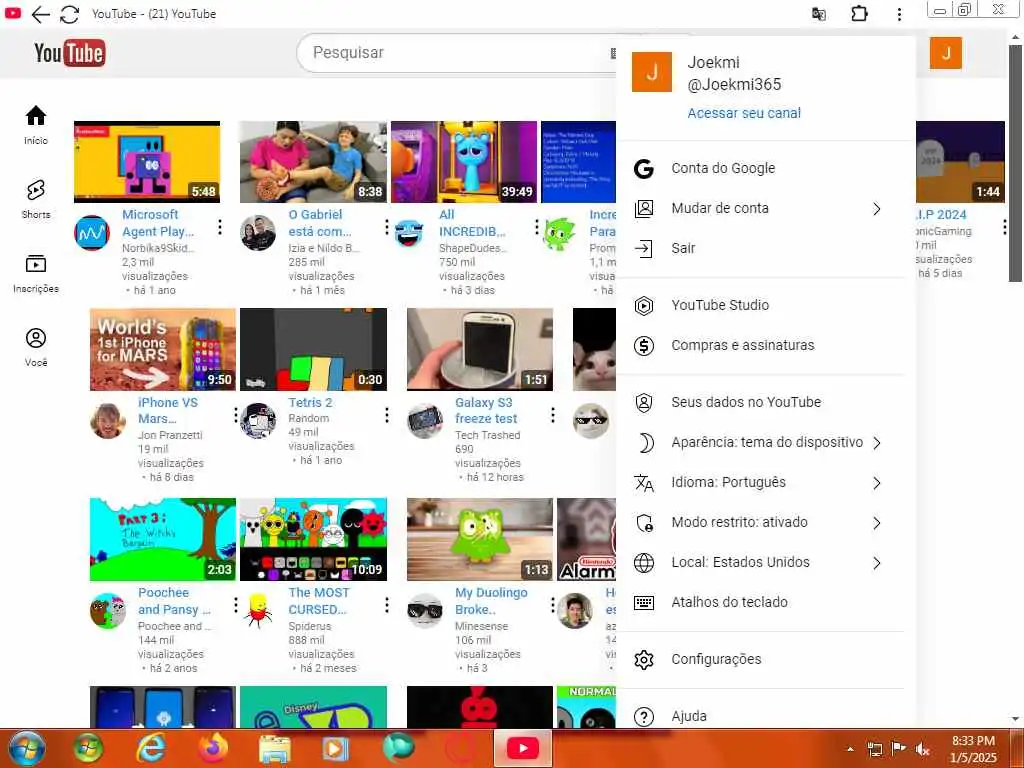
Task: Open Inscrições subscriptions icon
Action: (x=36, y=264)
